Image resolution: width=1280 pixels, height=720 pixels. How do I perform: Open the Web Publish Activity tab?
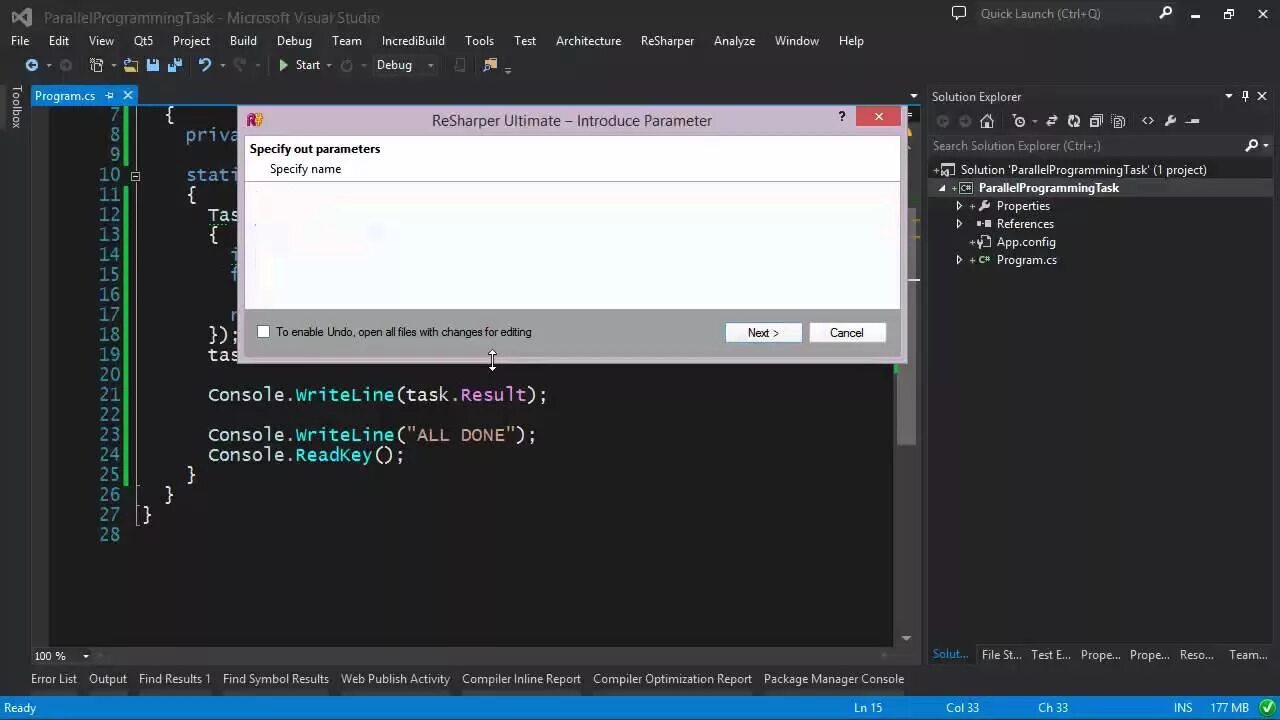coord(395,679)
